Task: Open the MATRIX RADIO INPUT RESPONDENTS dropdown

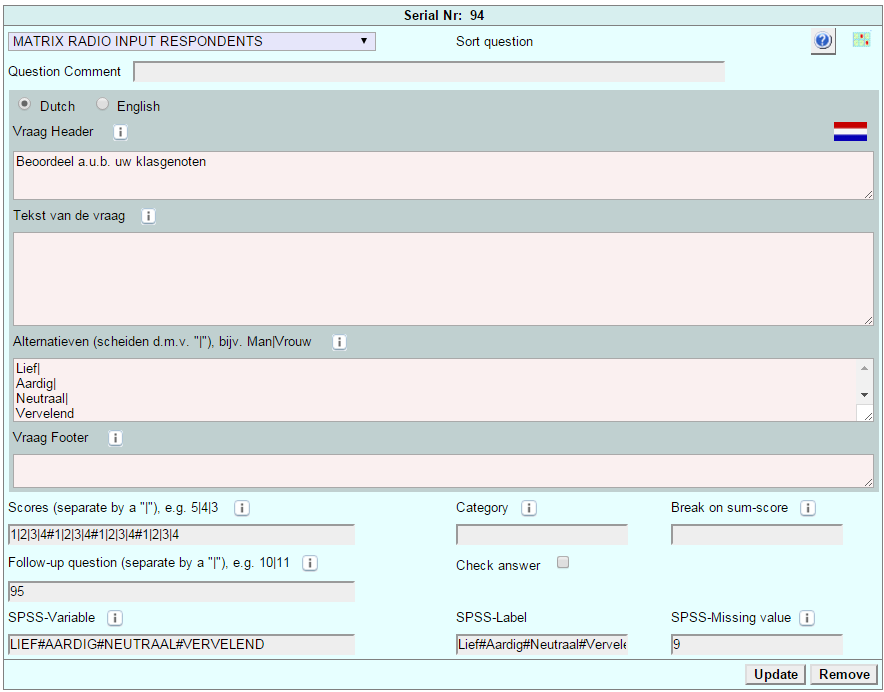Action: pos(192,42)
